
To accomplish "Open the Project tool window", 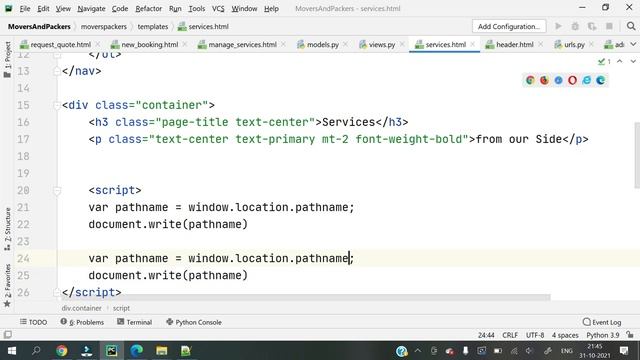I will [7, 59].
